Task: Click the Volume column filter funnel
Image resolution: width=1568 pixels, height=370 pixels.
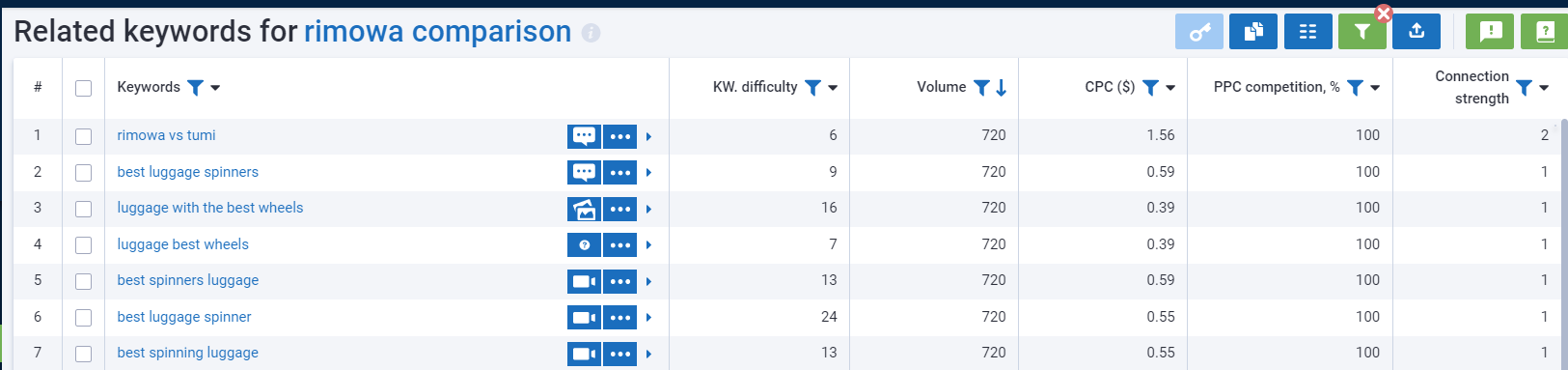Action: point(981,88)
